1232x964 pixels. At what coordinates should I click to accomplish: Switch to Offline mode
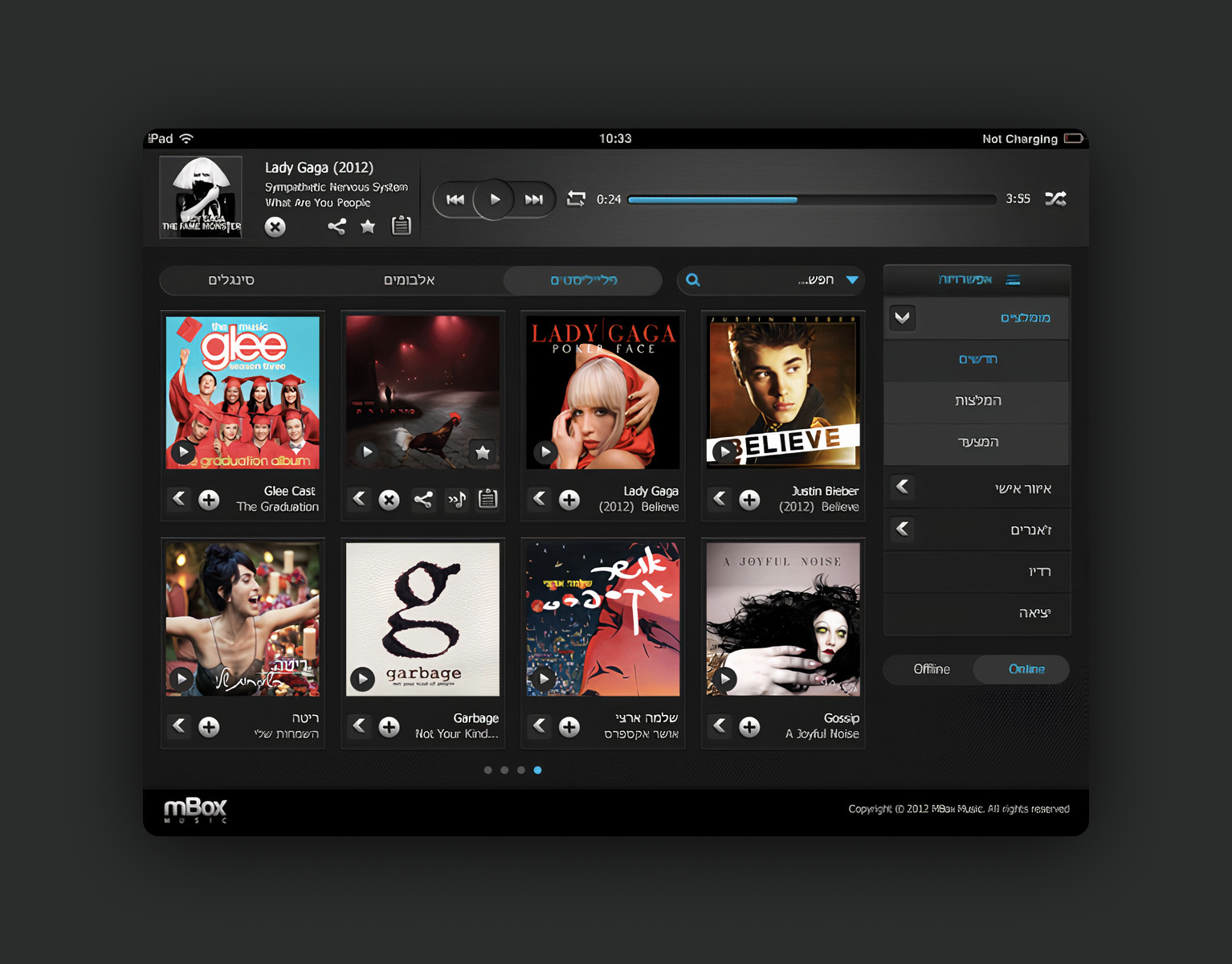coord(932,669)
